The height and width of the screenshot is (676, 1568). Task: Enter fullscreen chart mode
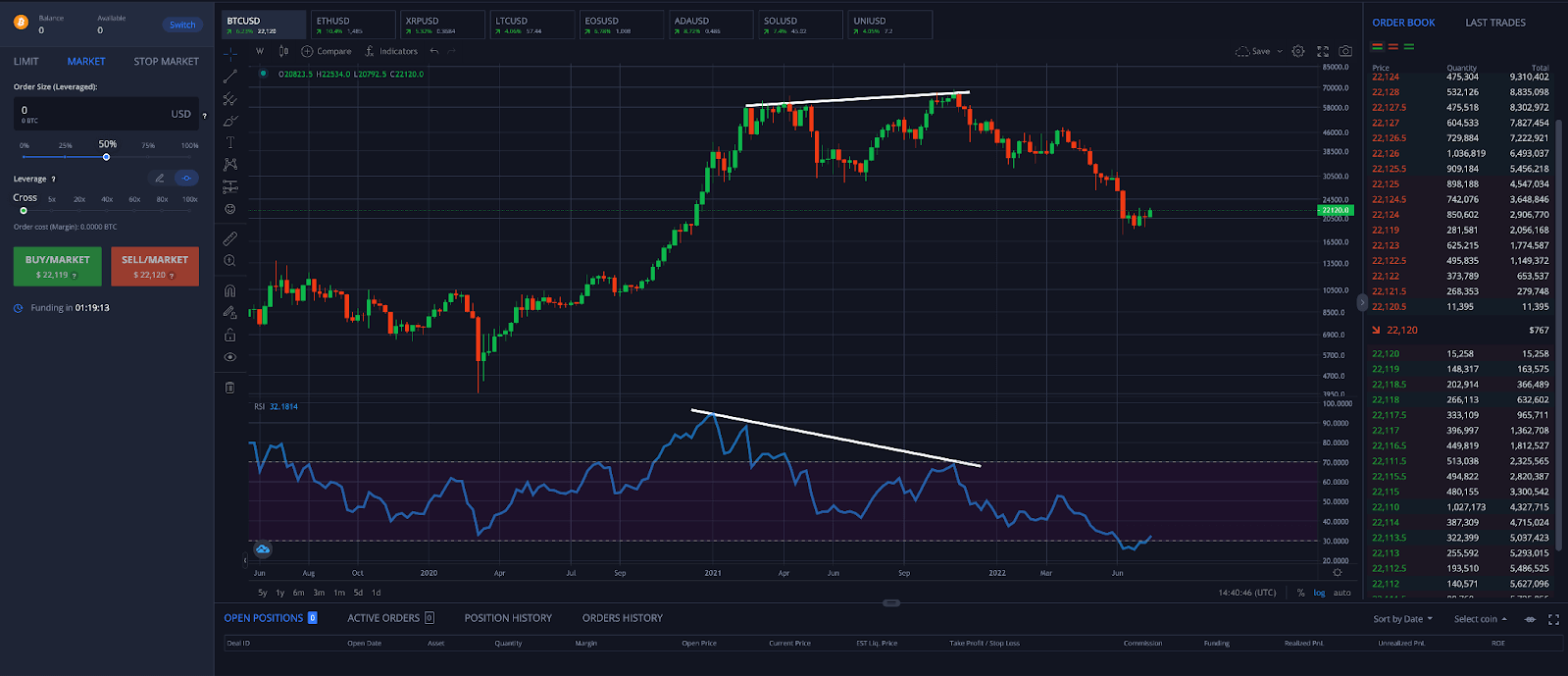(1322, 51)
